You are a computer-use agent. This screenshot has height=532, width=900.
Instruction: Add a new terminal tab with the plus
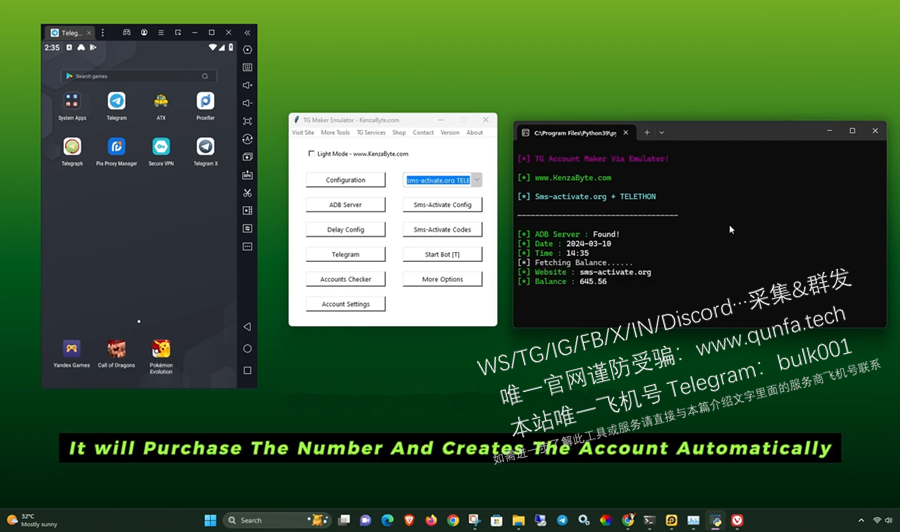tap(647, 133)
